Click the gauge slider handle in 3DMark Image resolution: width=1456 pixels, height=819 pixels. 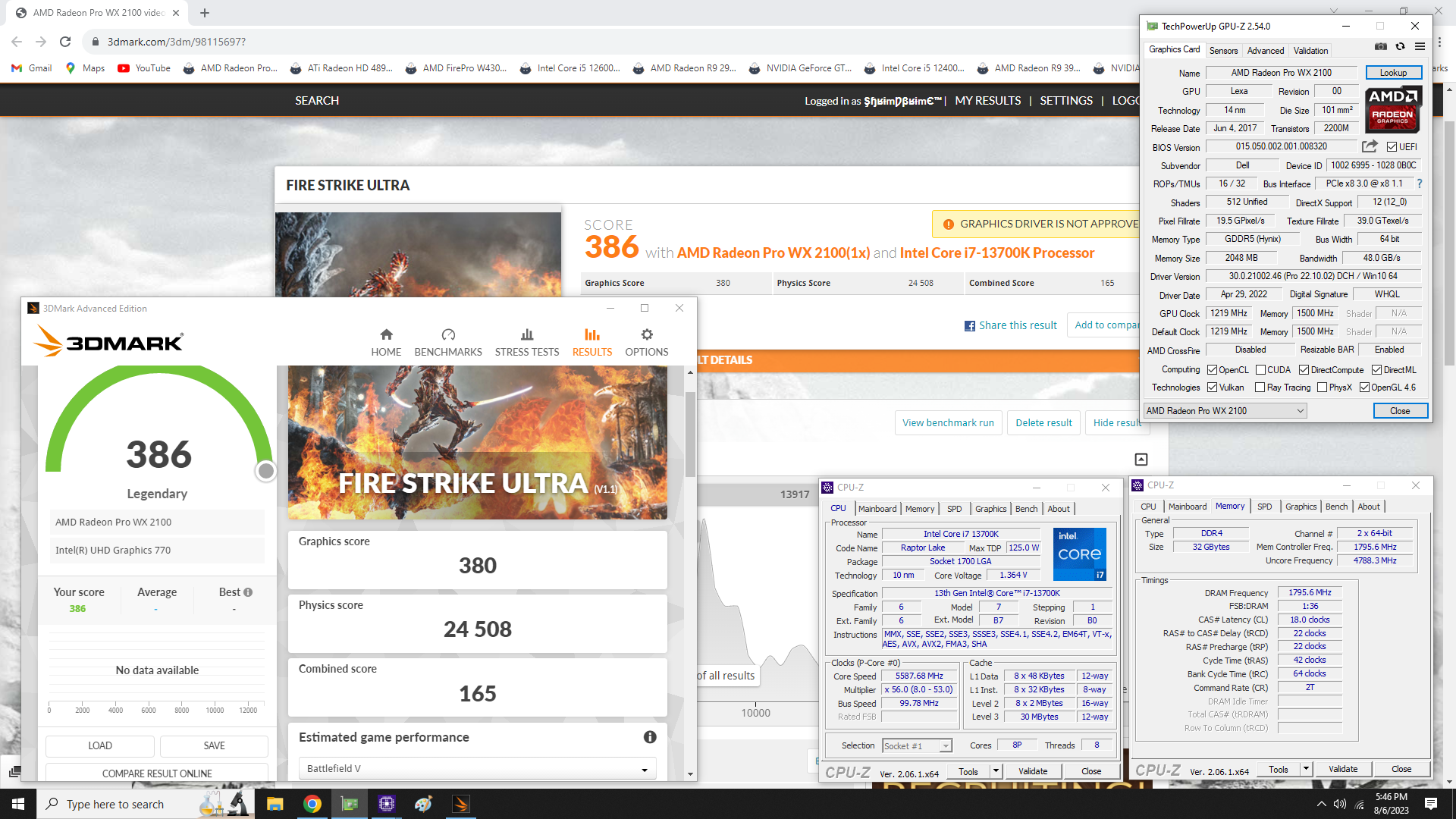[265, 471]
